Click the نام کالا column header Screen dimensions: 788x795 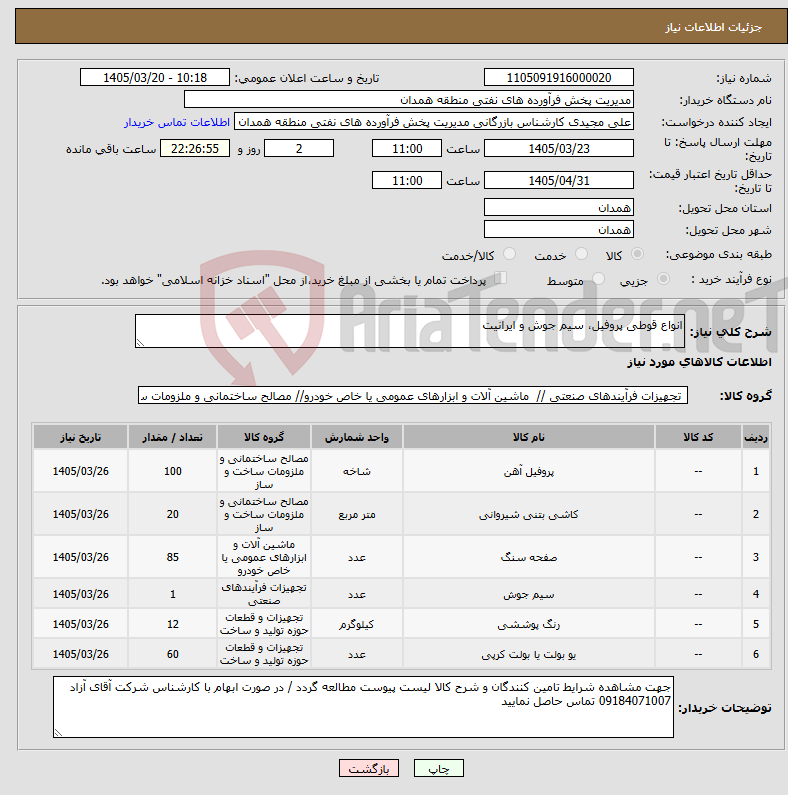pyautogui.click(x=528, y=437)
